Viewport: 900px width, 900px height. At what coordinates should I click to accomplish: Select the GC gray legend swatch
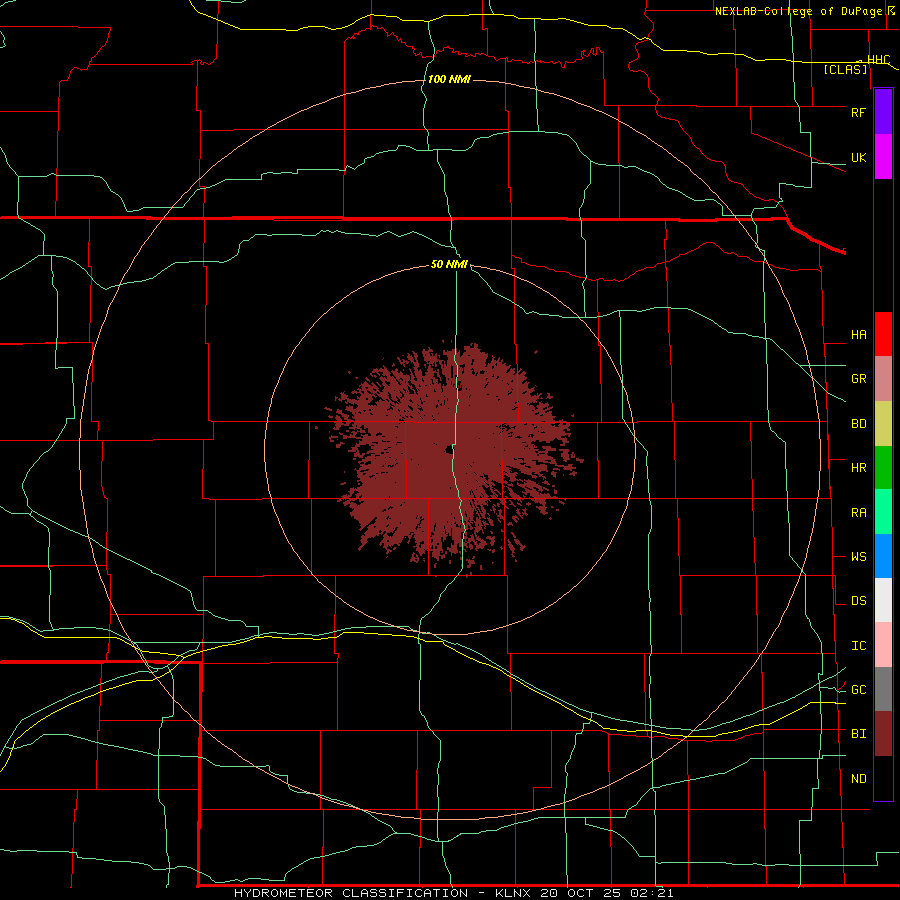883,689
